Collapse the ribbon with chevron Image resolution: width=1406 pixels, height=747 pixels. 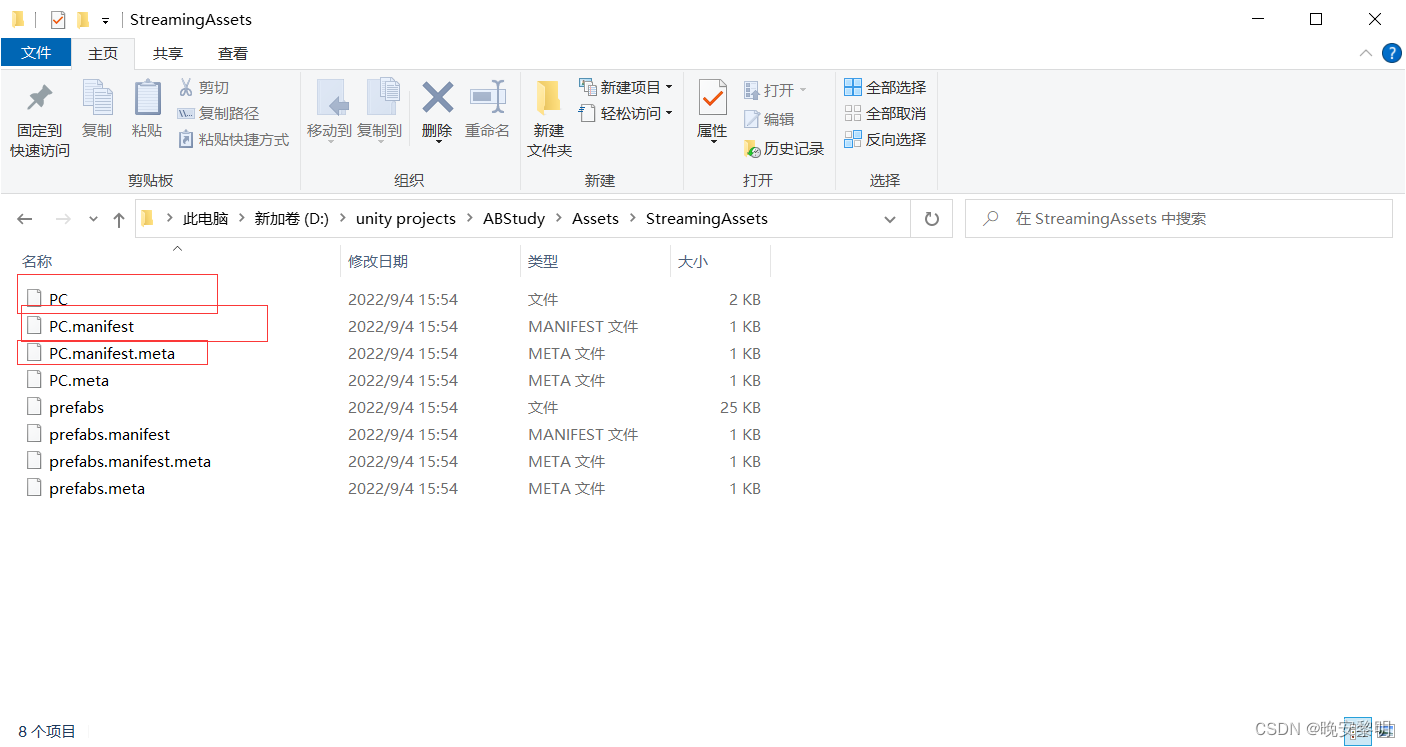(1365, 53)
